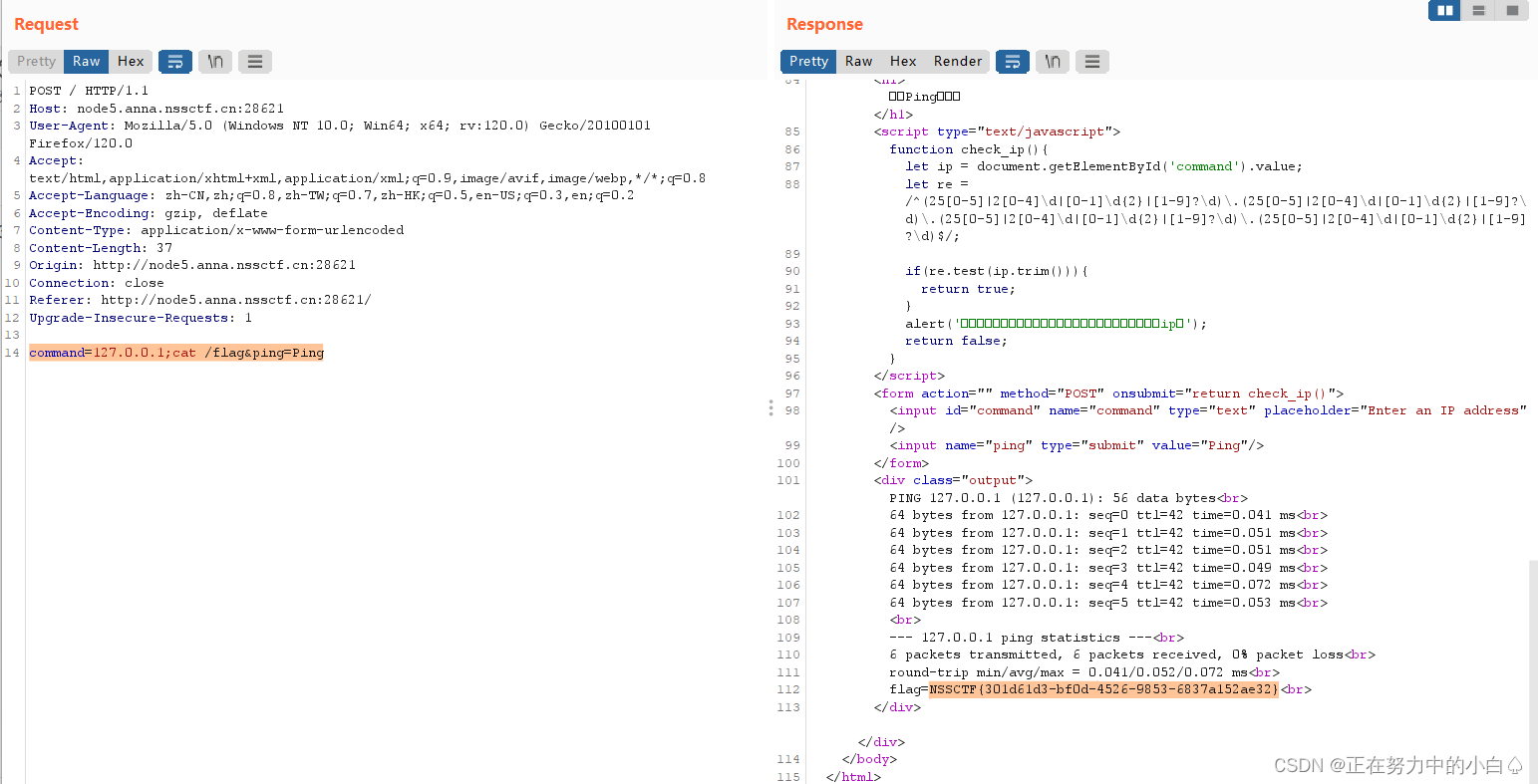This screenshot has width=1538, height=784.
Task: Click the getElementById('command') line
Action: click(x=1103, y=166)
